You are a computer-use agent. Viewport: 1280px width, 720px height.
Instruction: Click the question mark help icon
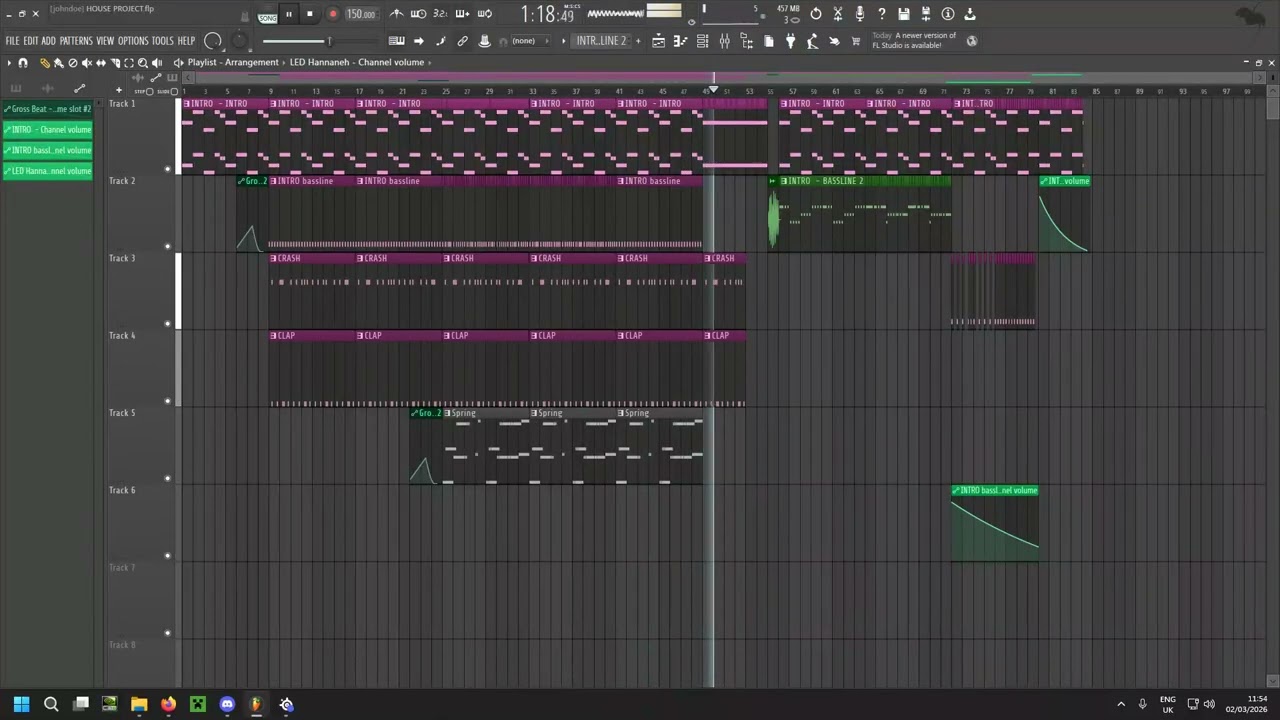pos(882,14)
